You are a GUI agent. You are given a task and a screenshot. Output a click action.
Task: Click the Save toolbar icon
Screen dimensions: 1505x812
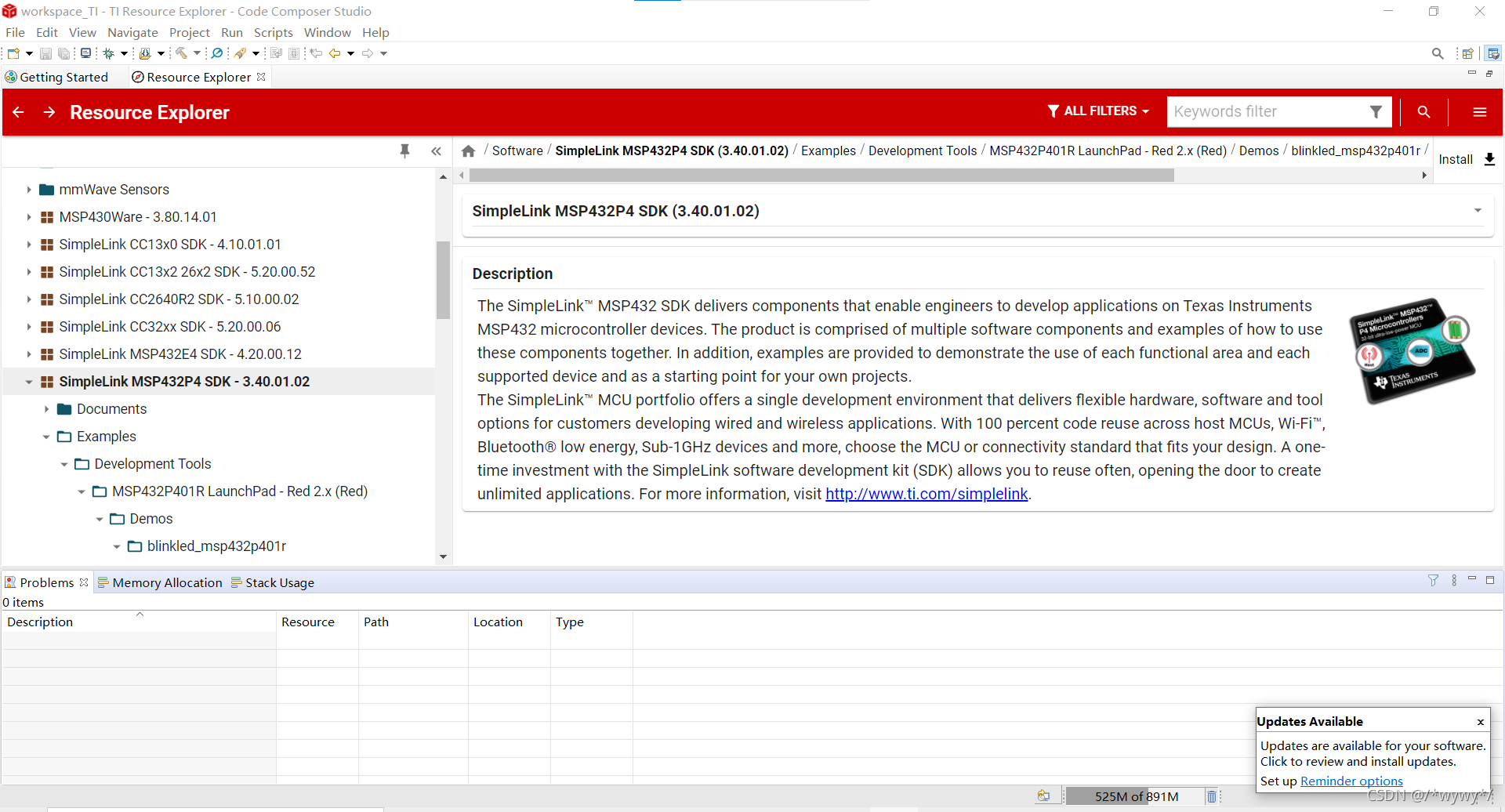click(x=45, y=53)
